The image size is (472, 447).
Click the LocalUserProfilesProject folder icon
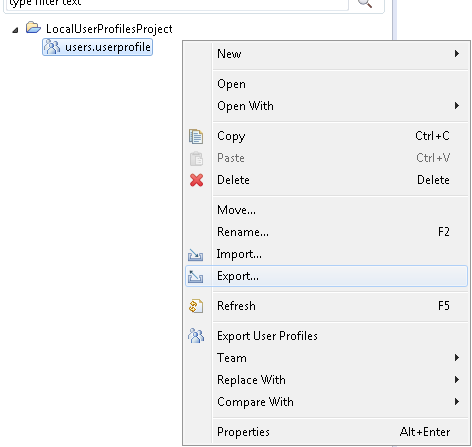(x=33, y=28)
